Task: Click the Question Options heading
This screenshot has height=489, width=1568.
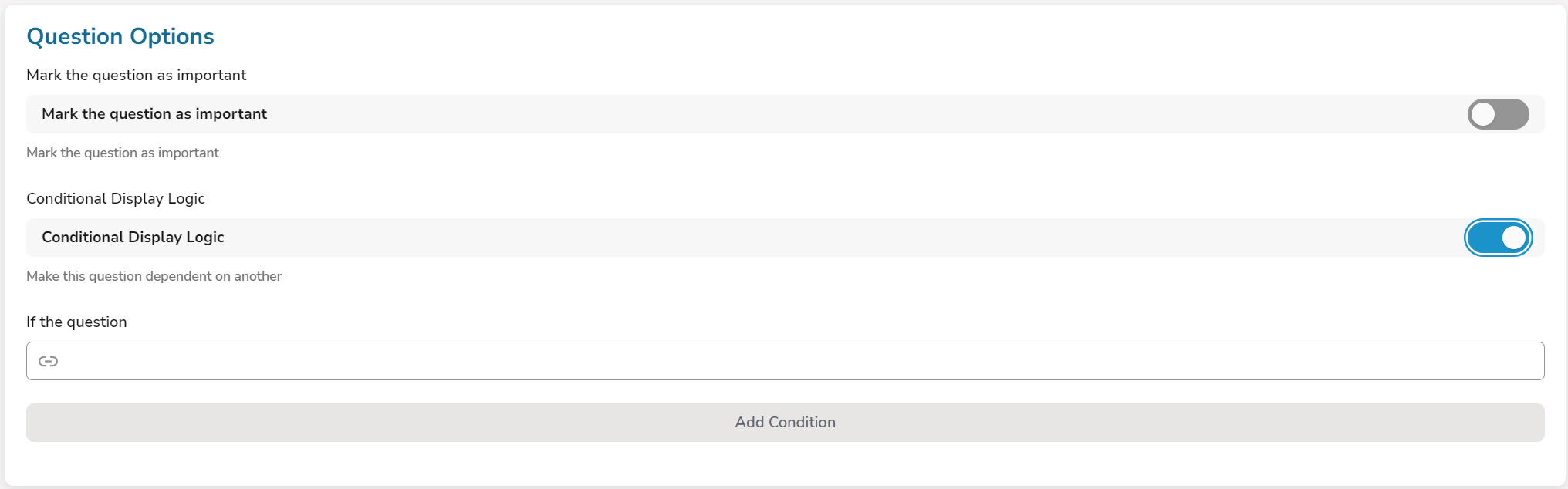Action: (120, 35)
